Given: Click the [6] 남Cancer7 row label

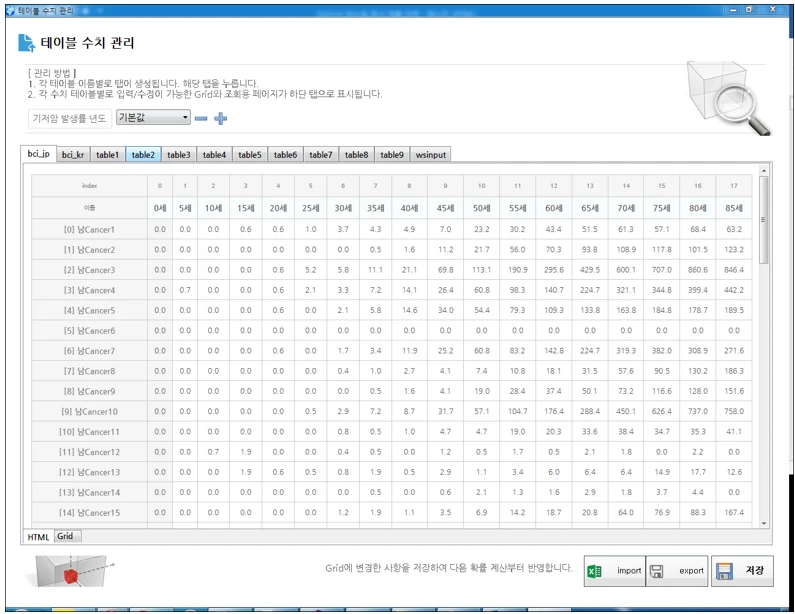Looking at the screenshot, I should coord(89,351).
